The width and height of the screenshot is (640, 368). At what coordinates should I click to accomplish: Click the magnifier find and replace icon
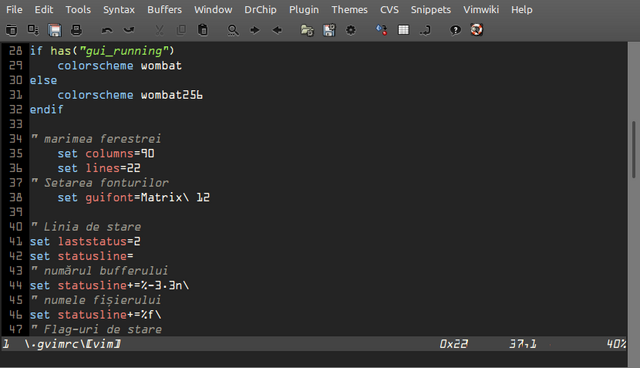233,30
